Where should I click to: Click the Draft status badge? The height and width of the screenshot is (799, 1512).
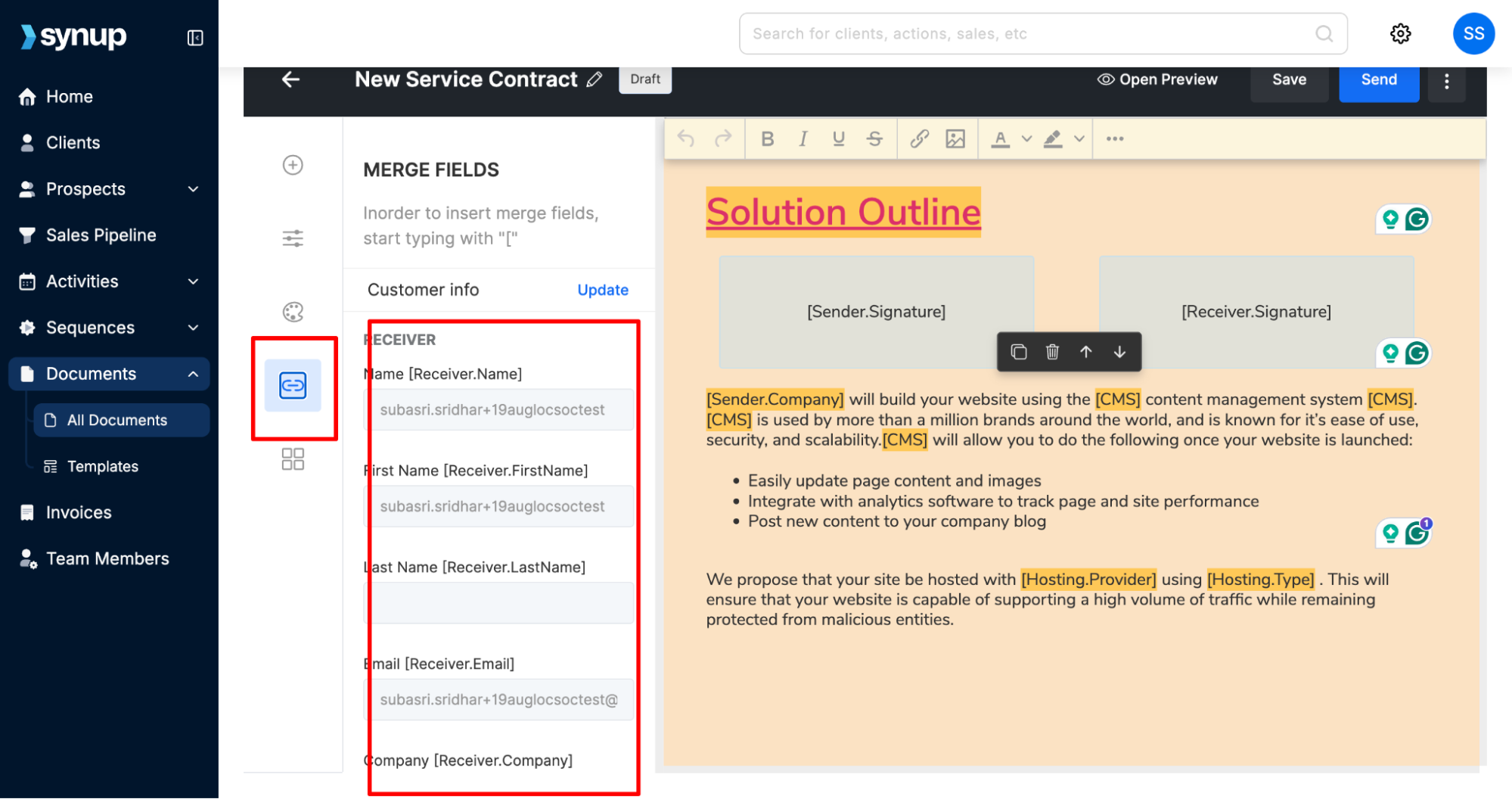coord(645,79)
